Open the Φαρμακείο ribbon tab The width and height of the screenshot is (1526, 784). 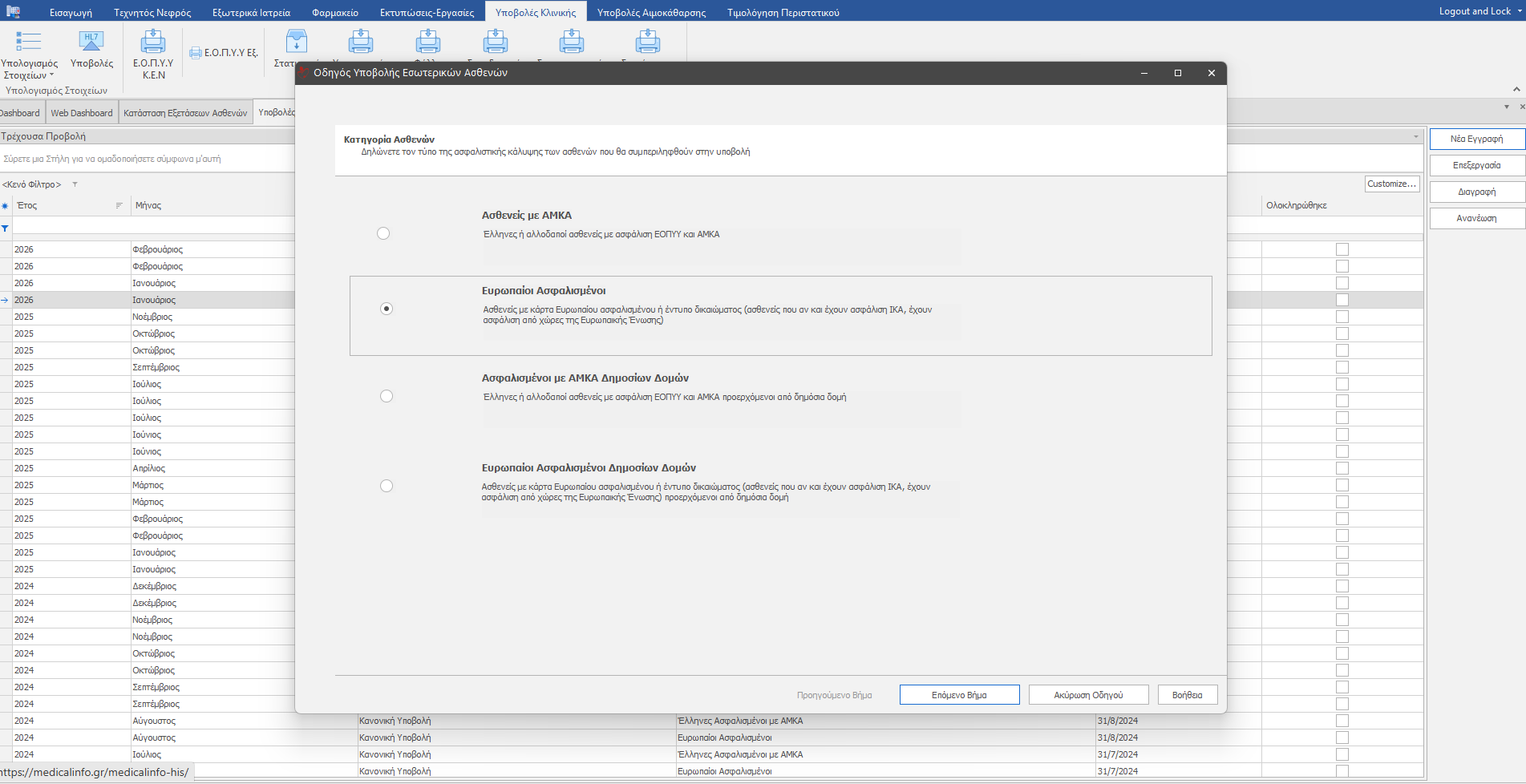coord(334,12)
